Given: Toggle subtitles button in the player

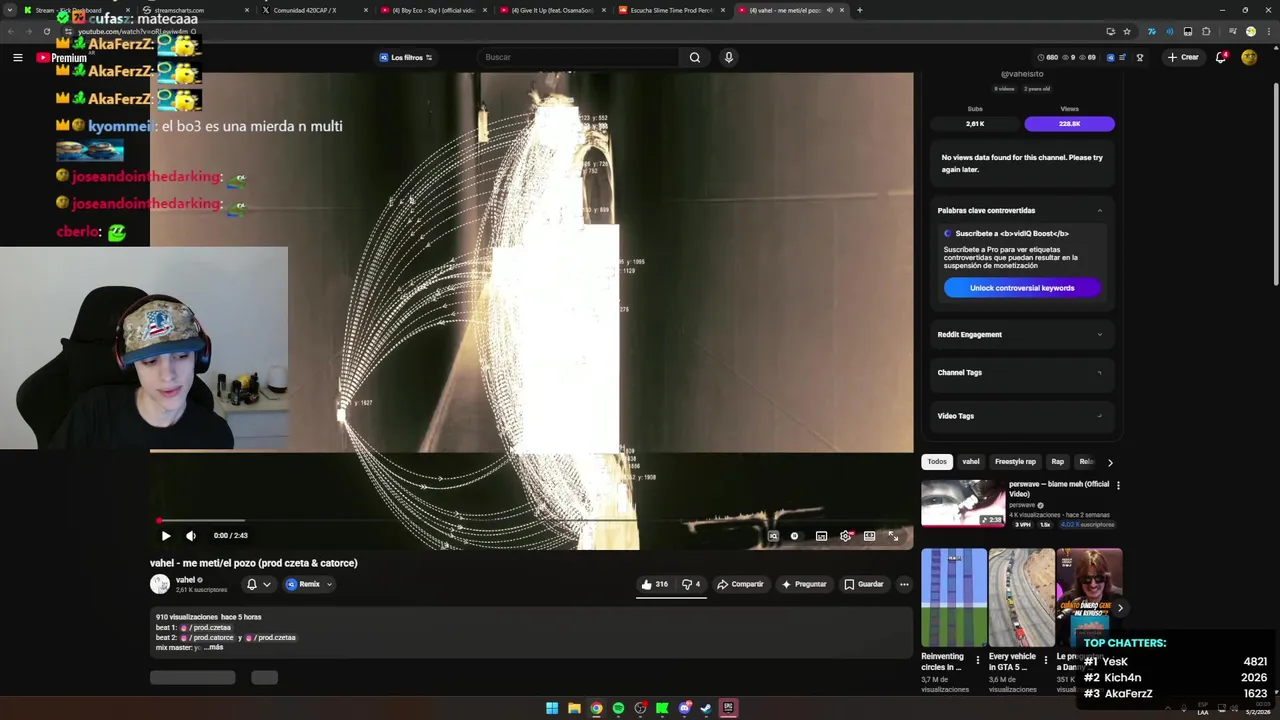Looking at the screenshot, I should tap(821, 536).
